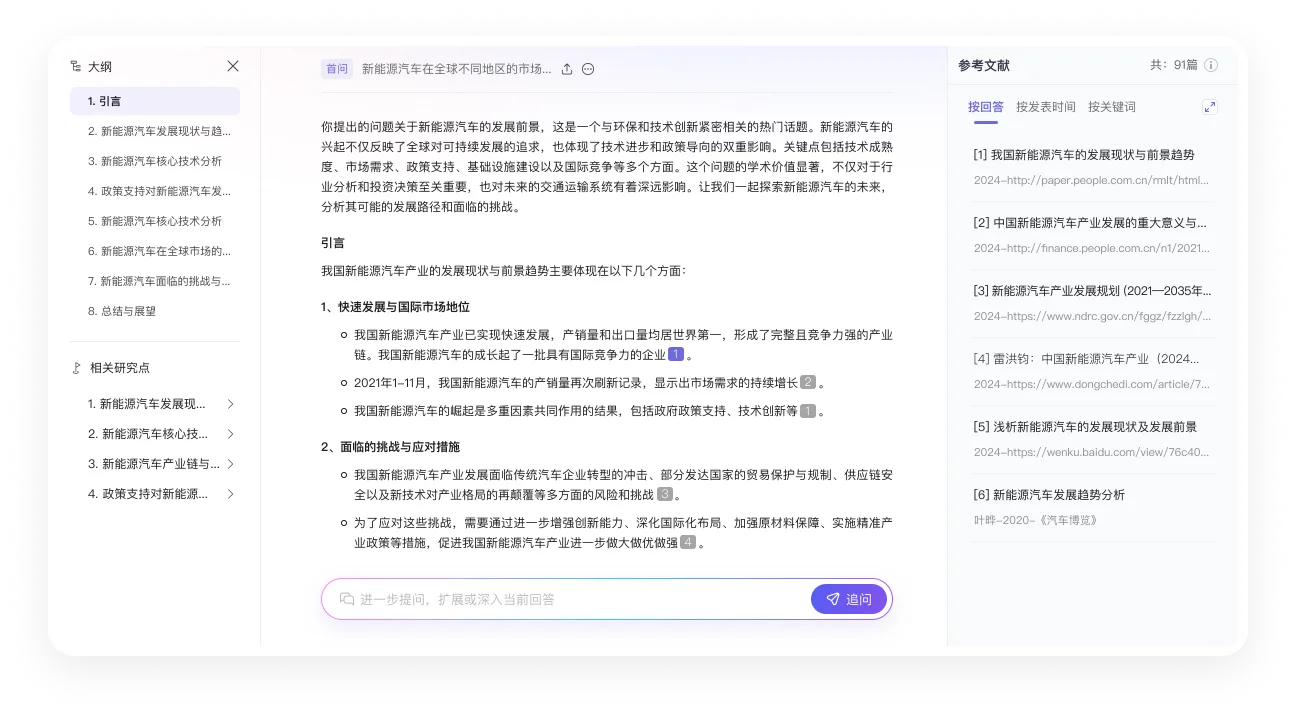Open the expand icon in 参考文献 panel
The width and height of the screenshot is (1296, 716).
[x=1210, y=106]
